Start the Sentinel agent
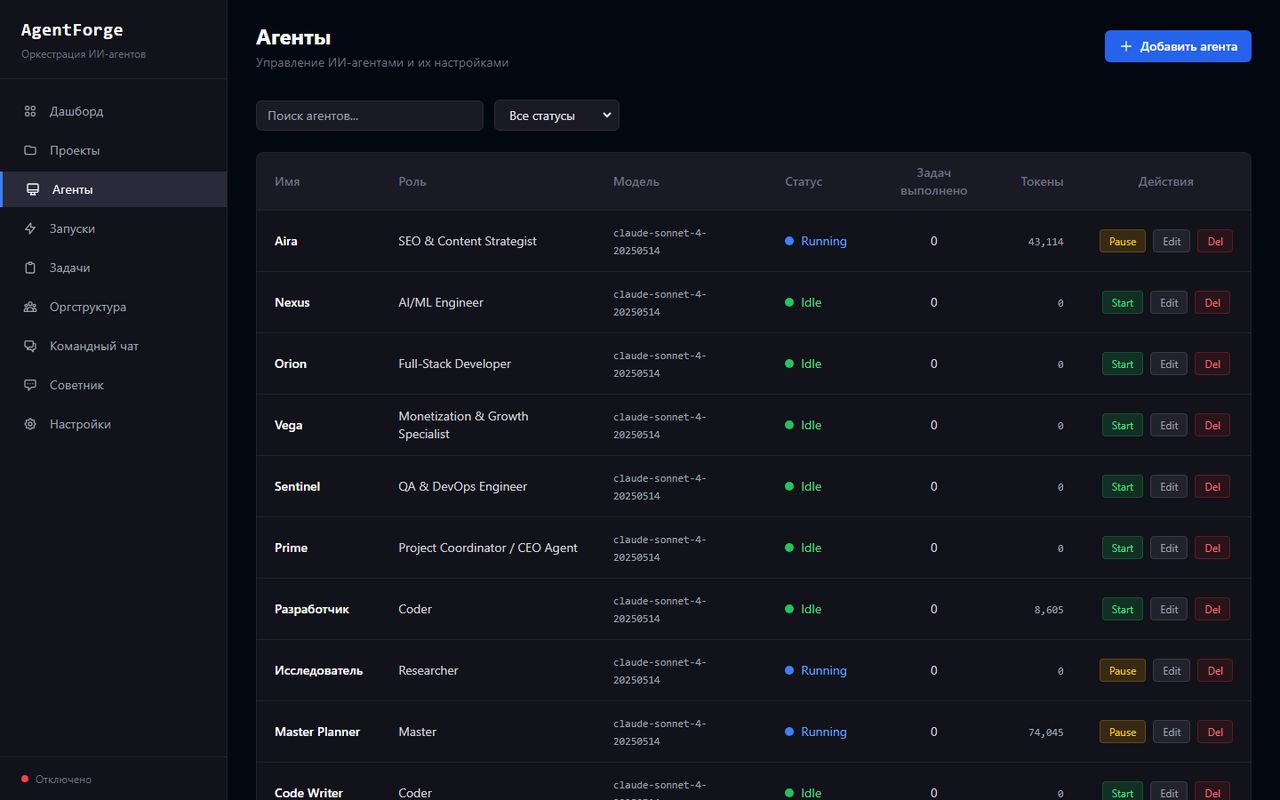This screenshot has width=1280, height=800. [1122, 486]
